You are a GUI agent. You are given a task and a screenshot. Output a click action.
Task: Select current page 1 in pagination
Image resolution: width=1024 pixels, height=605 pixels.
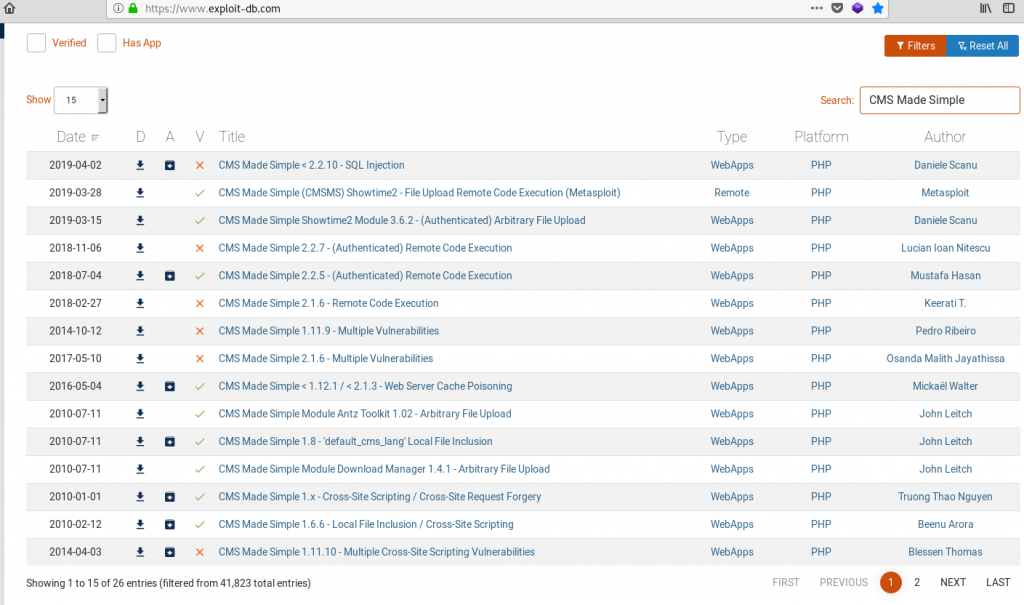(x=891, y=582)
